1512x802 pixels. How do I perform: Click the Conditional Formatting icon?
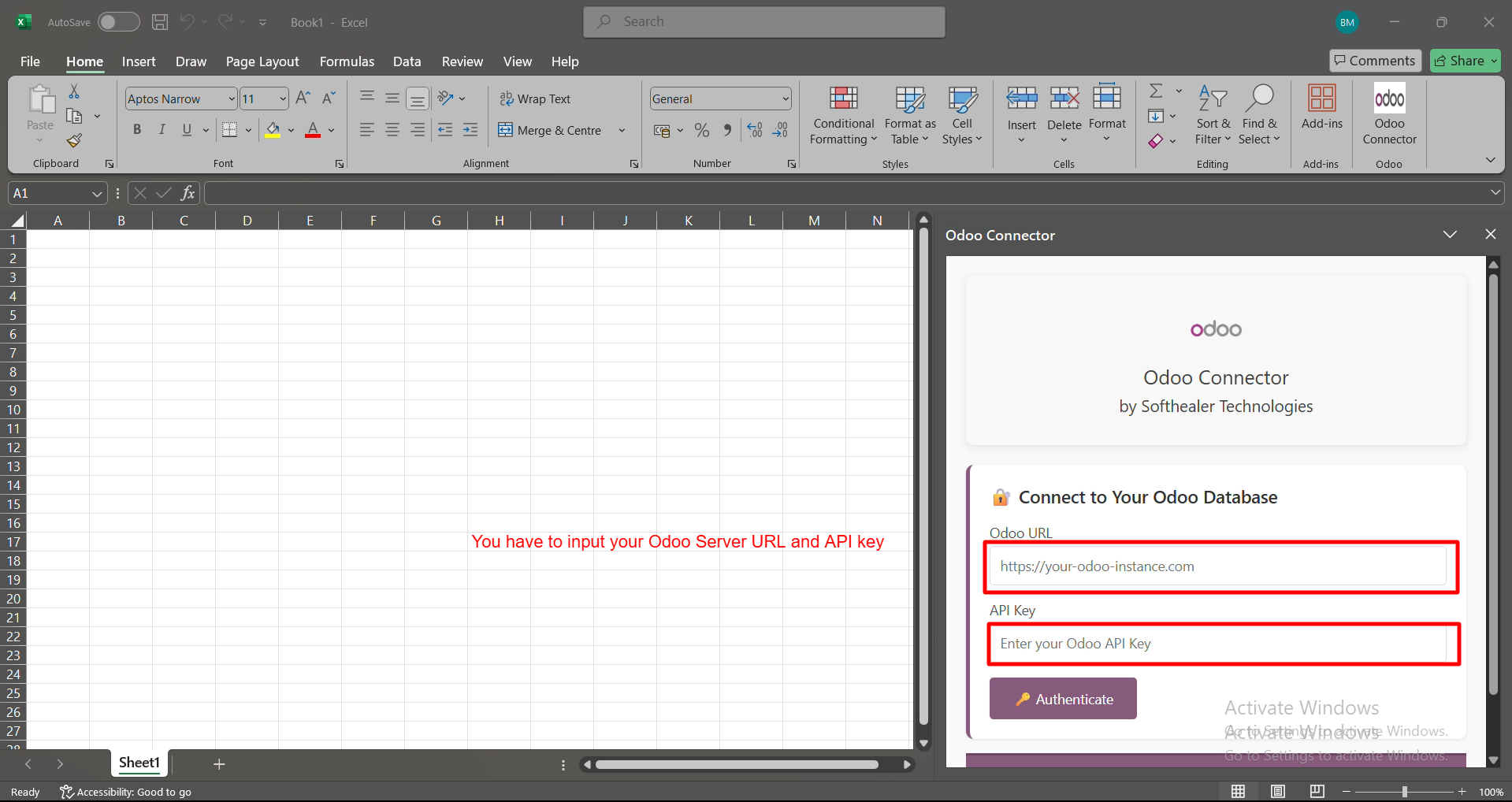[843, 98]
